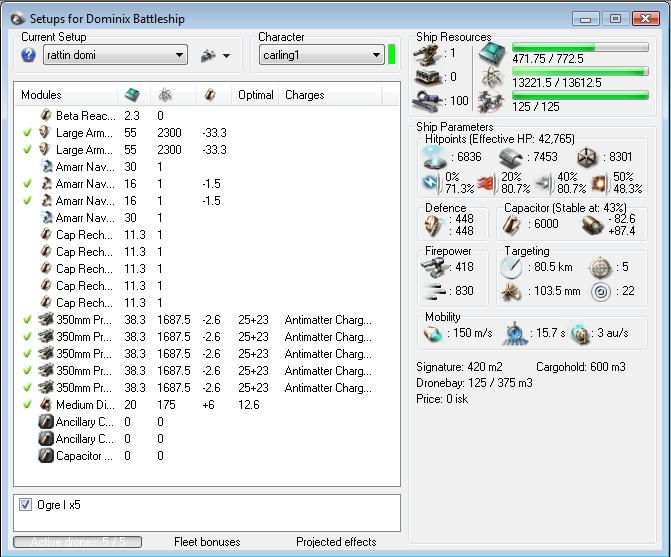Open Projected effects panel
Image resolution: width=671 pixels, height=557 pixels.
tap(336, 542)
